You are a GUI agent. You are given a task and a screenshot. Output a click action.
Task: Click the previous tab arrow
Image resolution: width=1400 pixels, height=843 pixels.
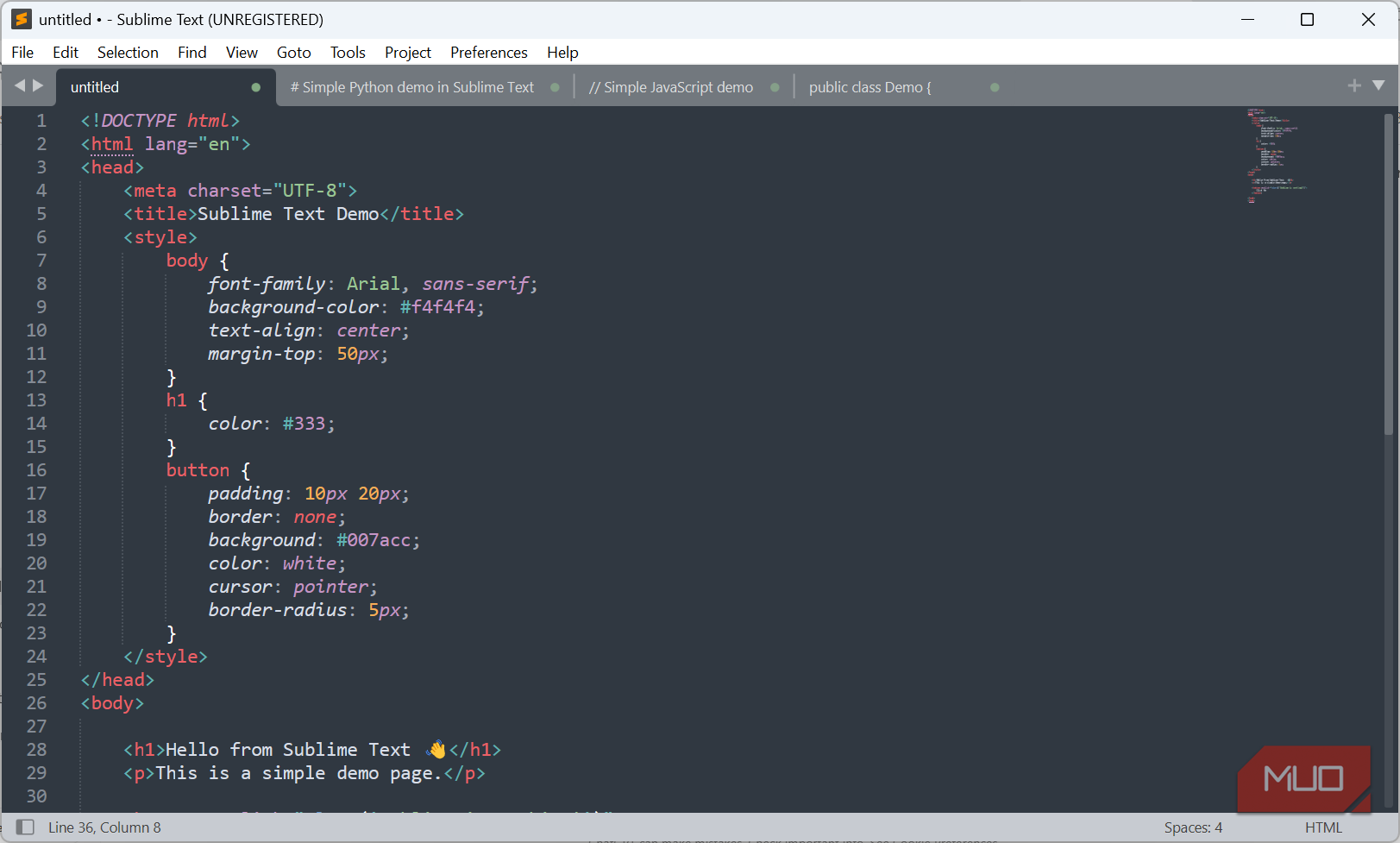21,85
